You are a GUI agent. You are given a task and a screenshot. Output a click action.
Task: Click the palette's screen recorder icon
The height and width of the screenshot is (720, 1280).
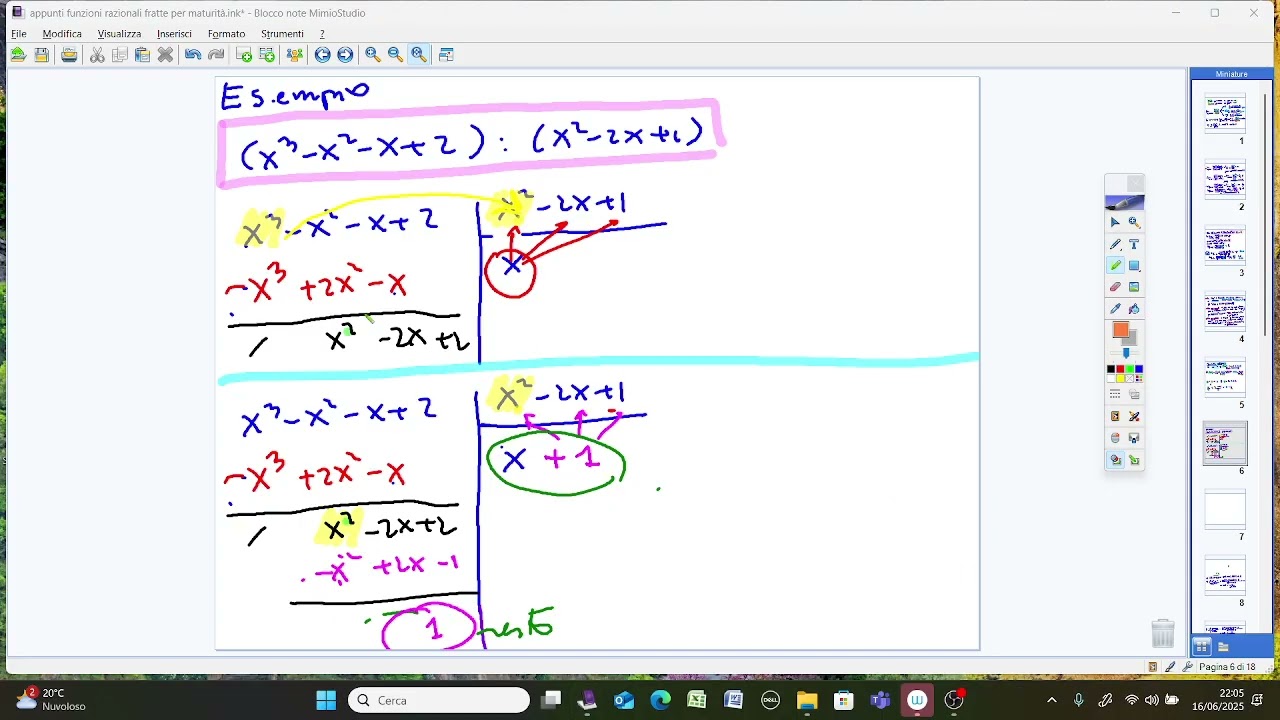(1134, 438)
